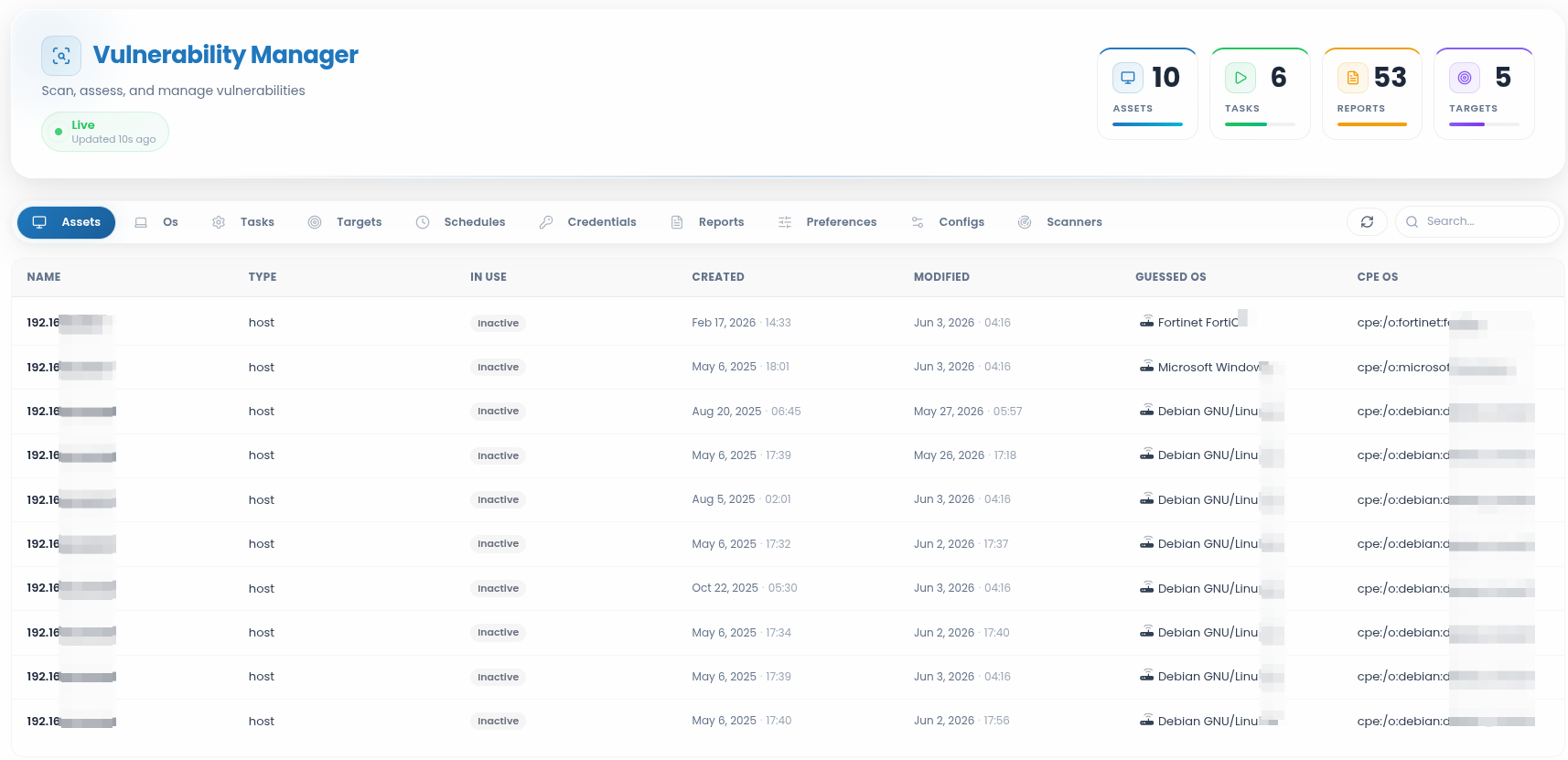This screenshot has width=1568, height=760.
Task: Click the laptop icon on Os tab
Action: point(141,222)
